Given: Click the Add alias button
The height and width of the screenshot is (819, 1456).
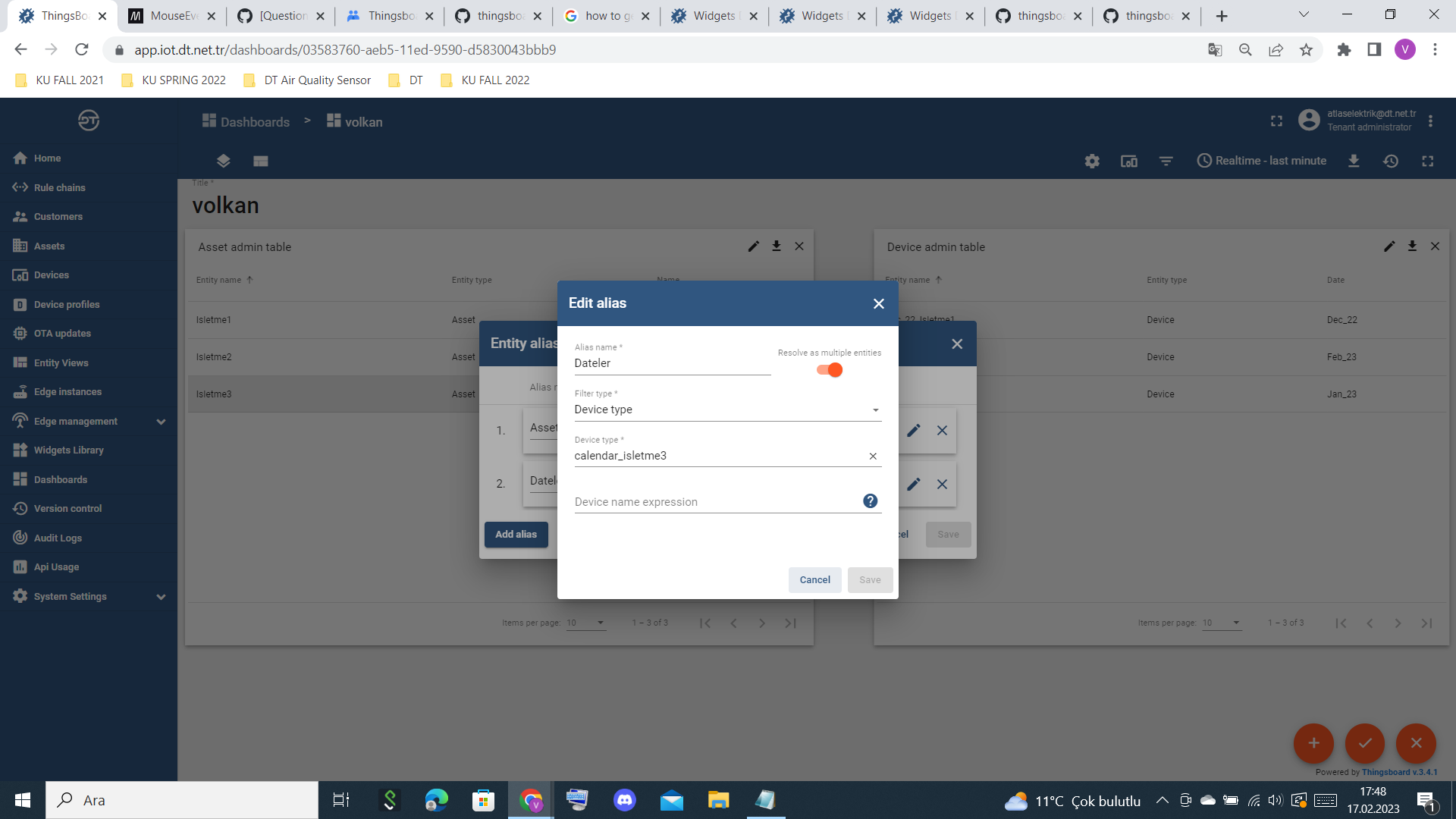Looking at the screenshot, I should [516, 534].
